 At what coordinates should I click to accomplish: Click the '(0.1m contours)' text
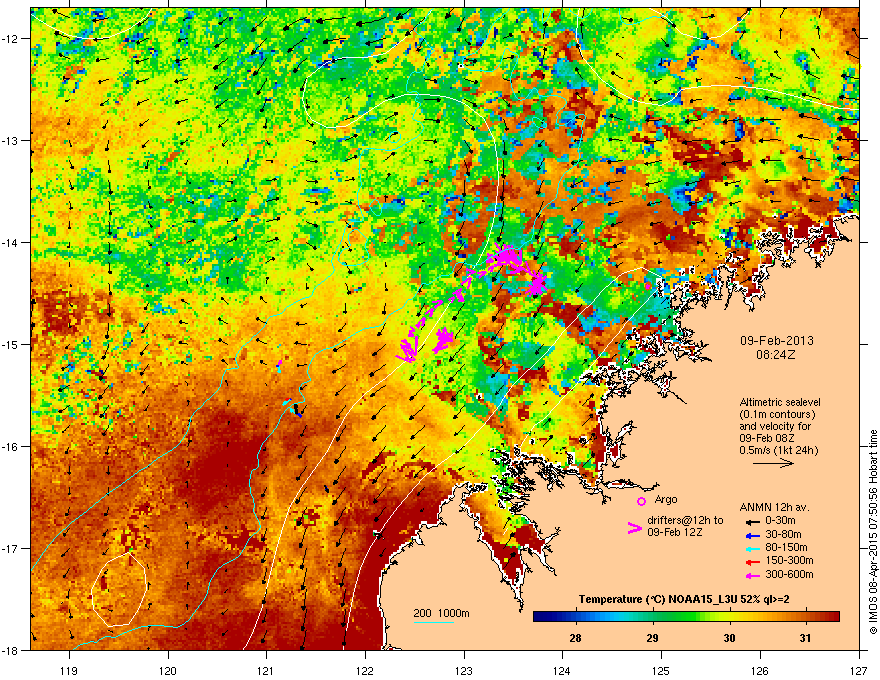(777, 414)
